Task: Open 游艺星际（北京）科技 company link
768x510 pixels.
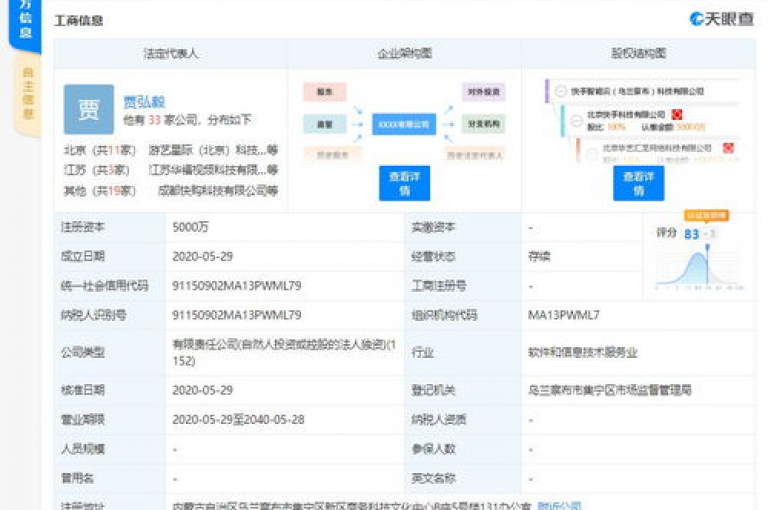Action: pos(213,150)
